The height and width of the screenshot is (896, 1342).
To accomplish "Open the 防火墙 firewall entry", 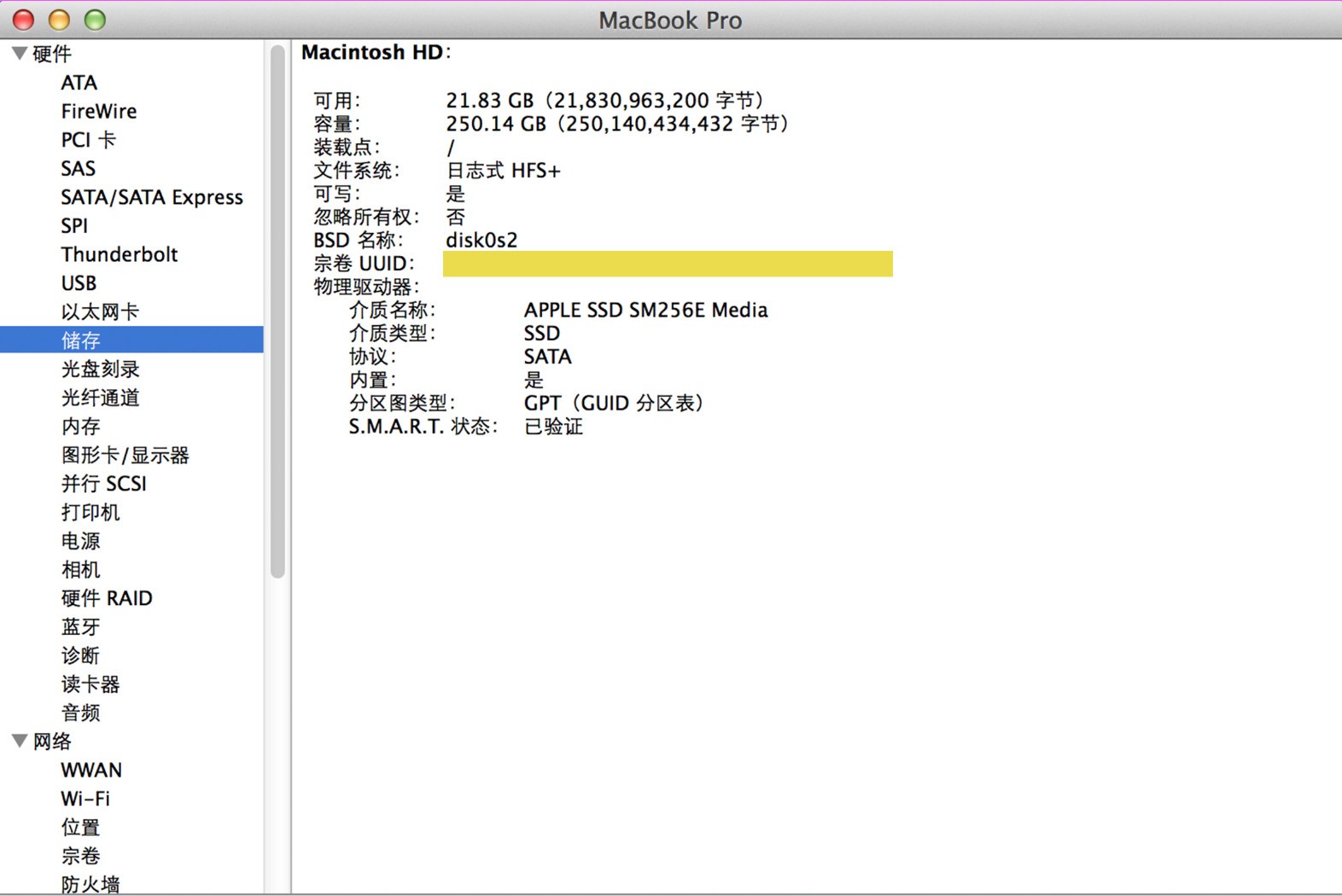I will tap(90, 883).
